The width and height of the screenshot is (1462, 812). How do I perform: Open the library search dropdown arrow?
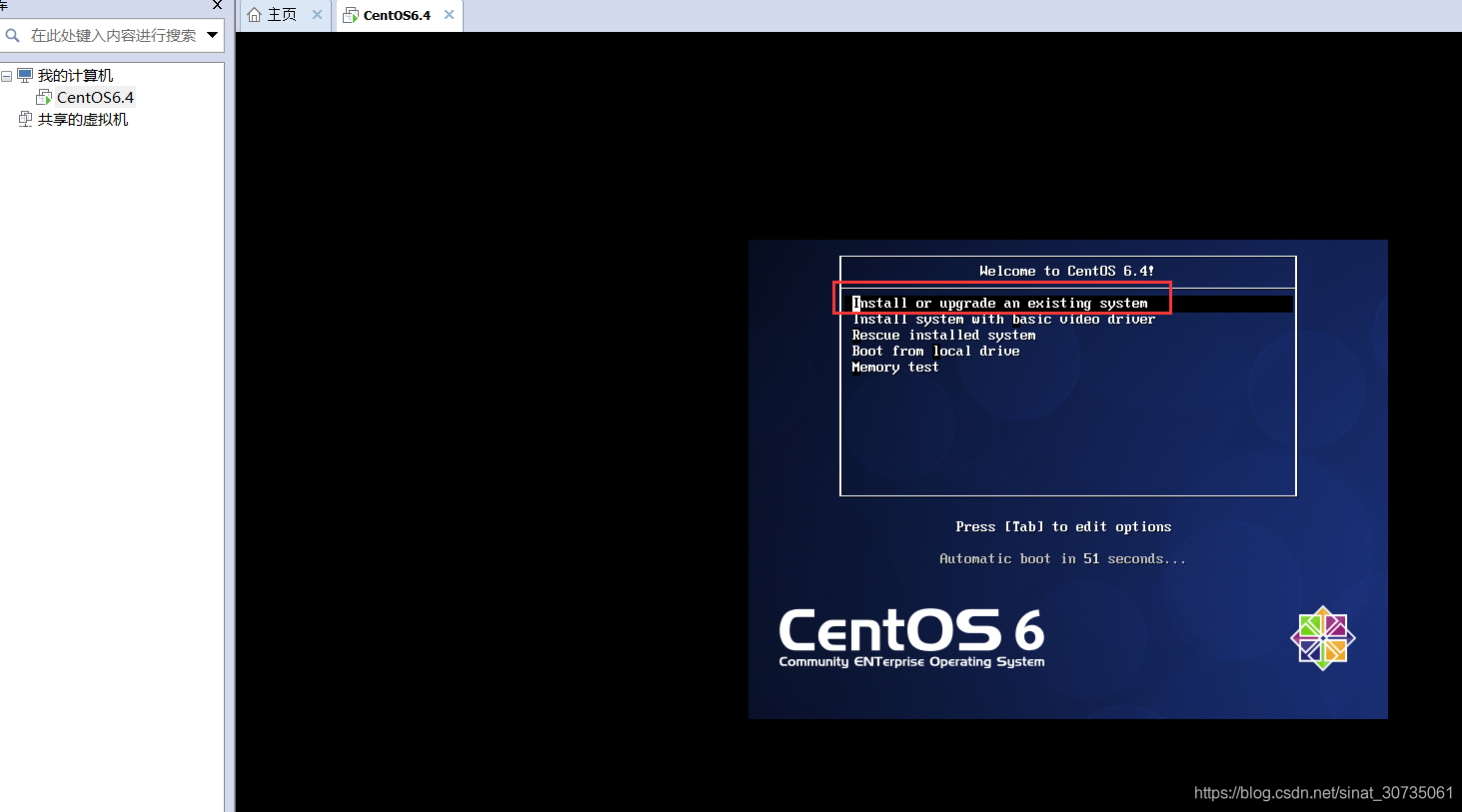[212, 36]
